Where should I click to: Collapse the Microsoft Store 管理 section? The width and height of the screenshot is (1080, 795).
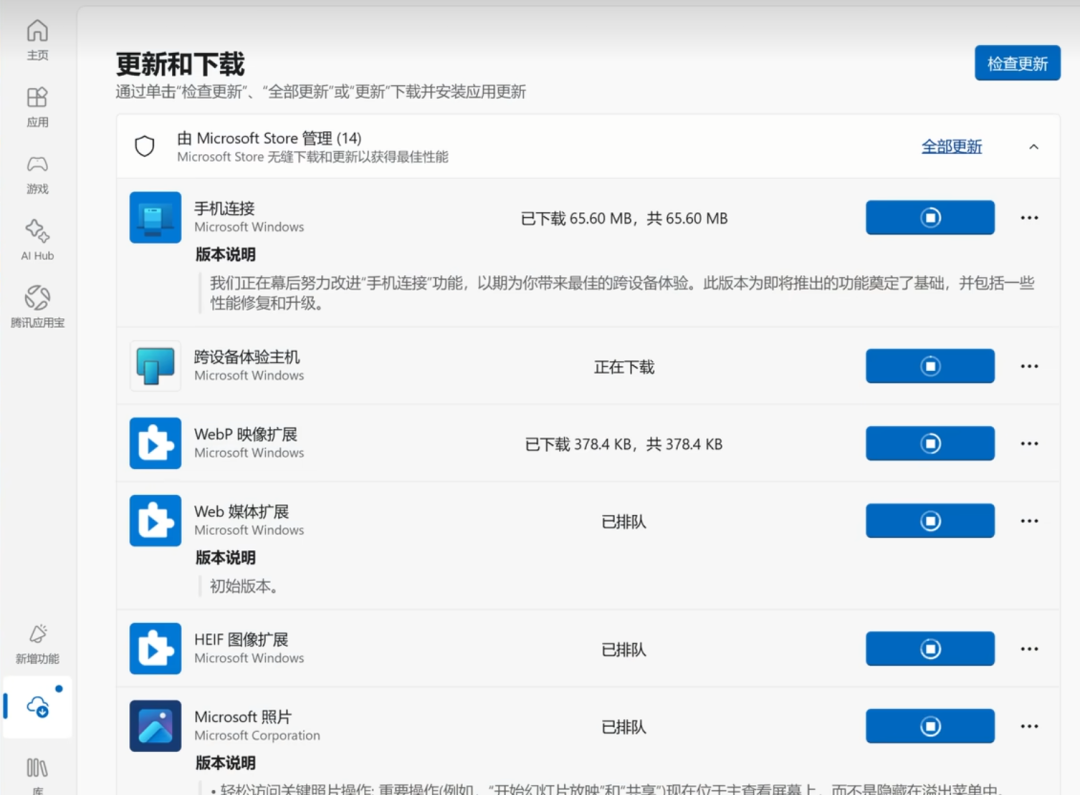click(1033, 147)
